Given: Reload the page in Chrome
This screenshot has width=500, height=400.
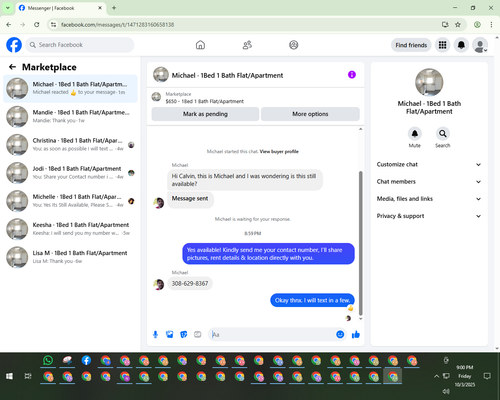Looking at the screenshot, I should (x=37, y=25).
